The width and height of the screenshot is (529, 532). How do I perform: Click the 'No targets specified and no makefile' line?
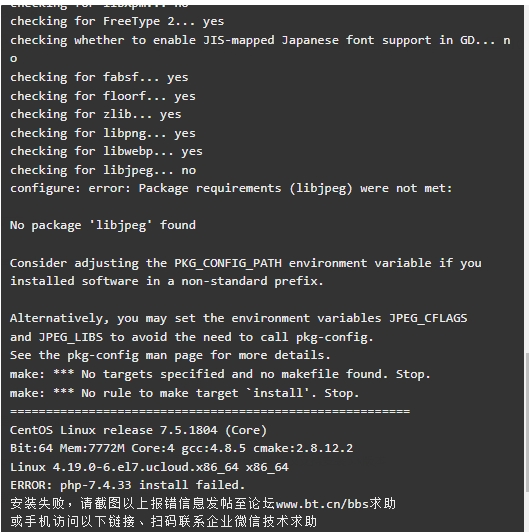click(220, 374)
